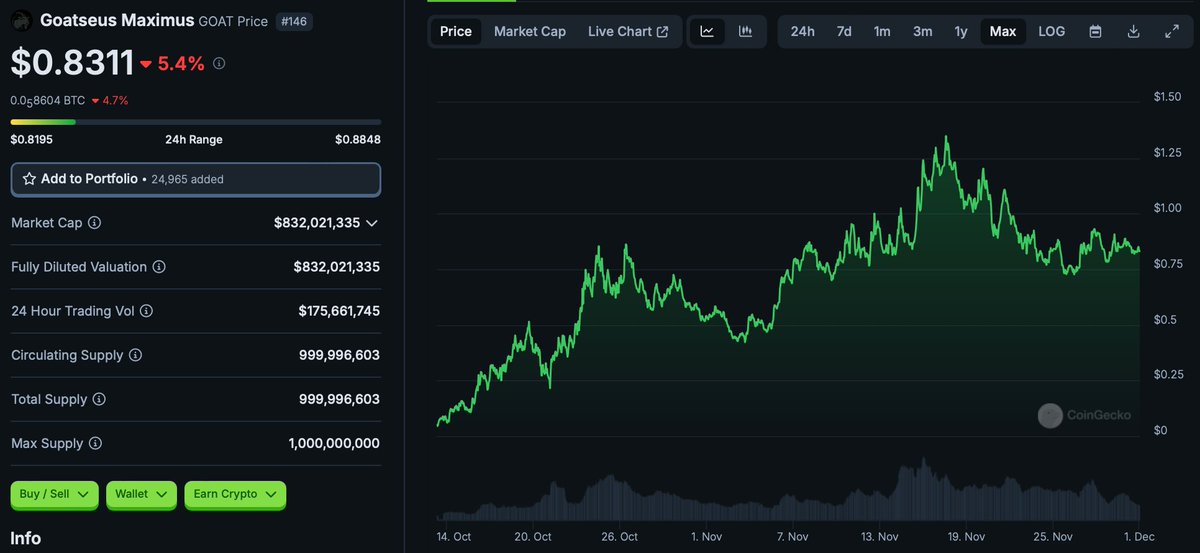Click the #146 rank badge
Screen dimensions: 1200x553
click(295, 20)
